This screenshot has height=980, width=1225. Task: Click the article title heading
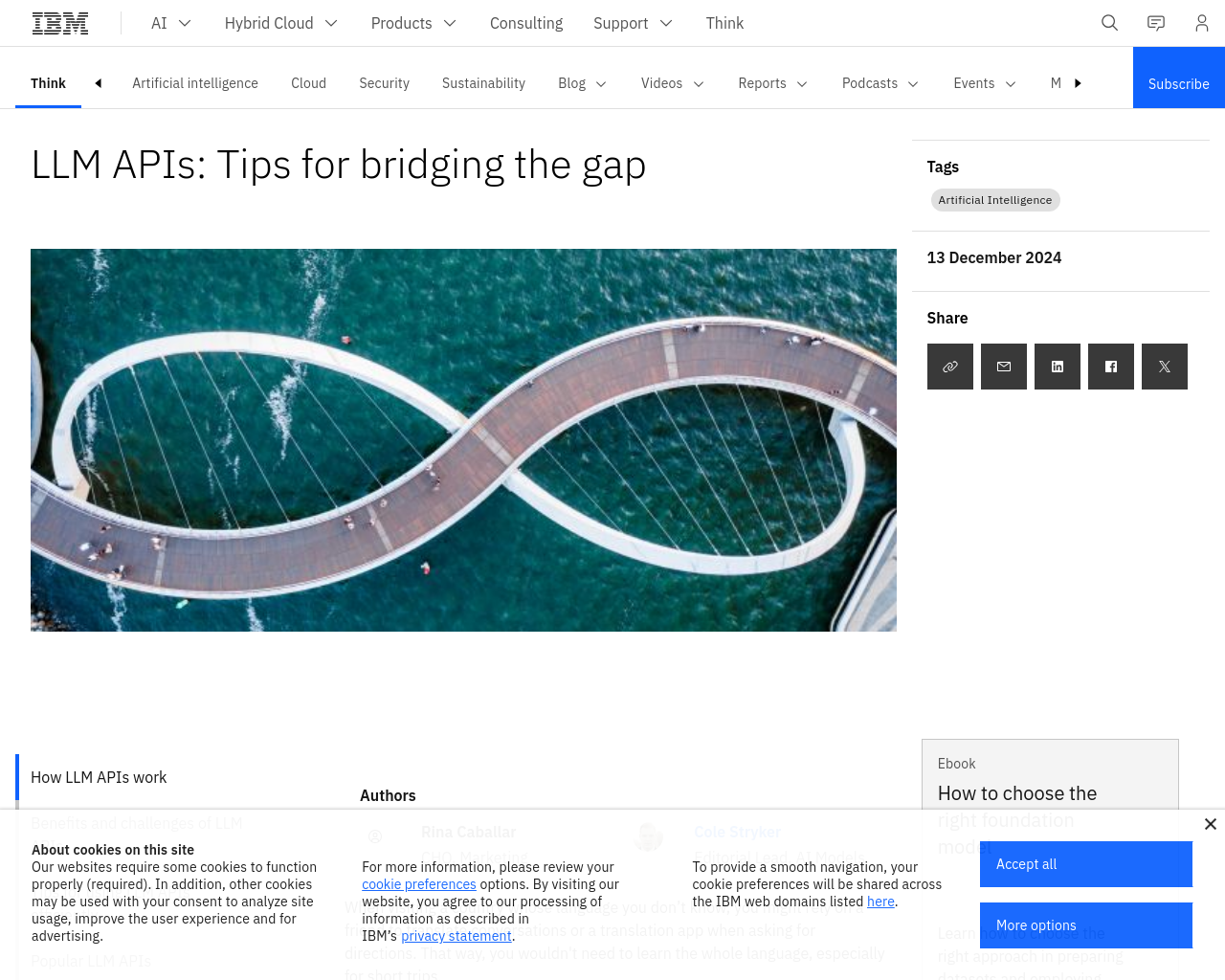point(339,165)
